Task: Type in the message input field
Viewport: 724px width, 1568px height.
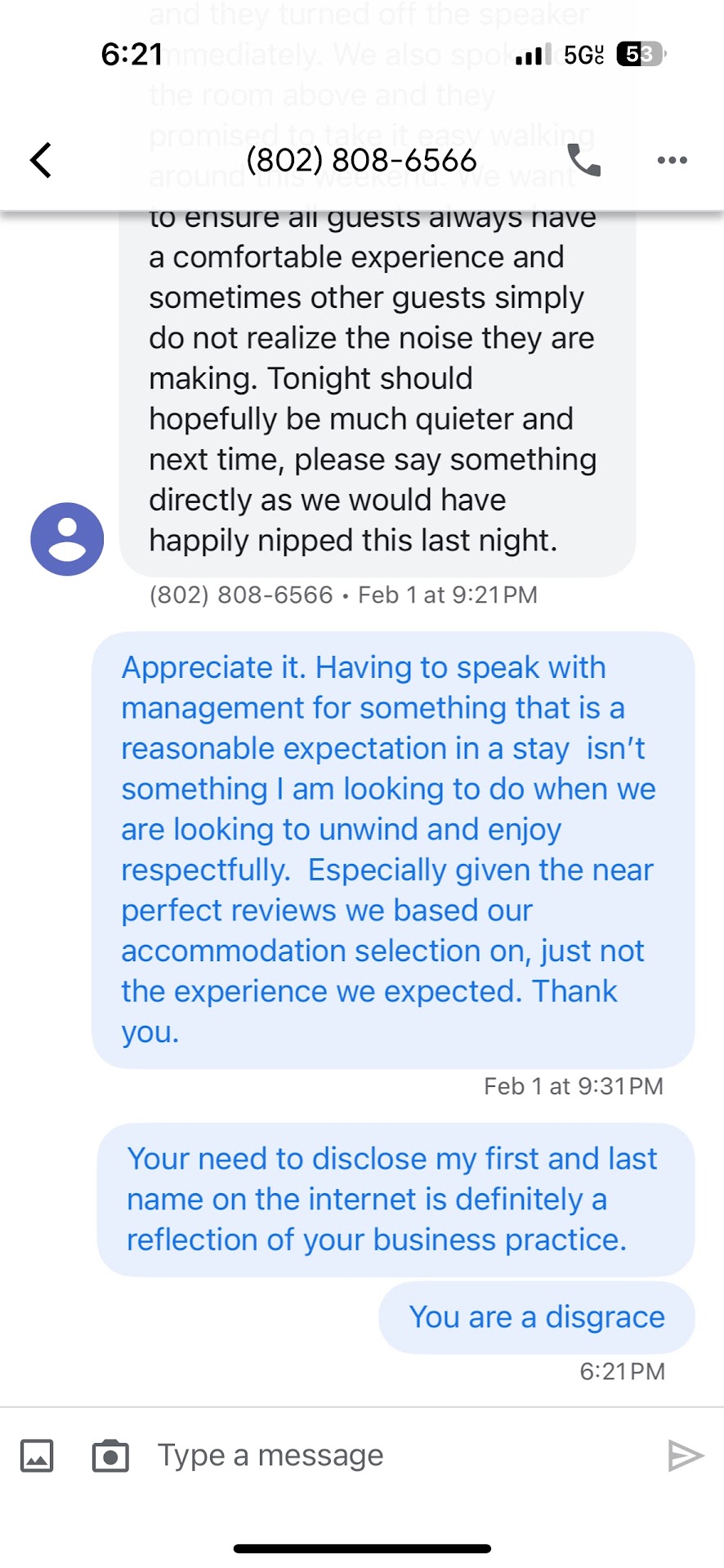Action: coord(392,1455)
